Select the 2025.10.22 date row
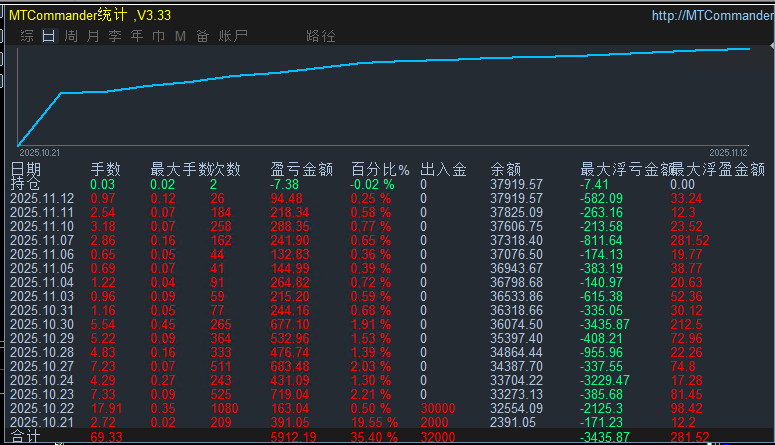This screenshot has height=445, width=775. (42, 408)
